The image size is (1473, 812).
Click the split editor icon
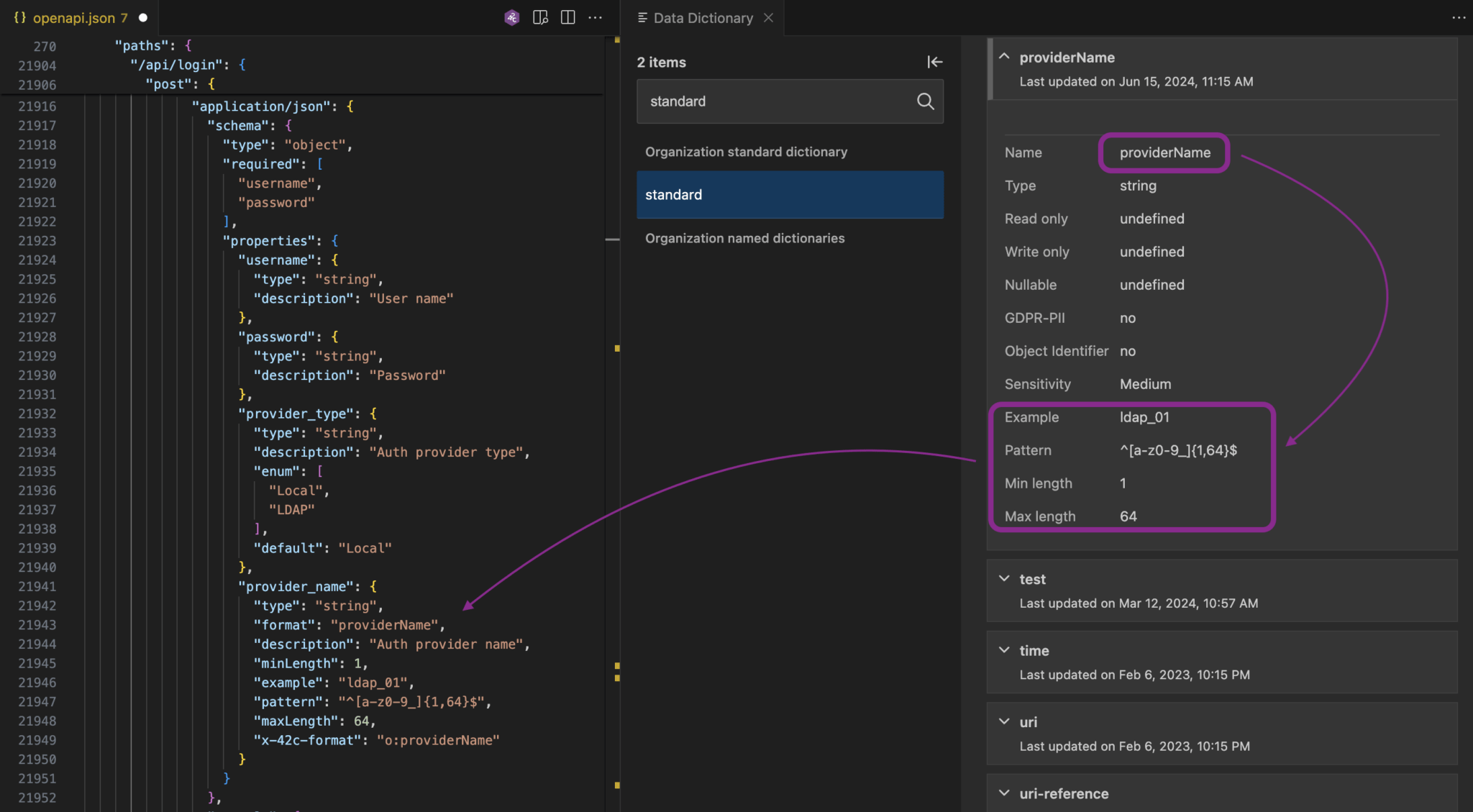pyautogui.click(x=568, y=17)
